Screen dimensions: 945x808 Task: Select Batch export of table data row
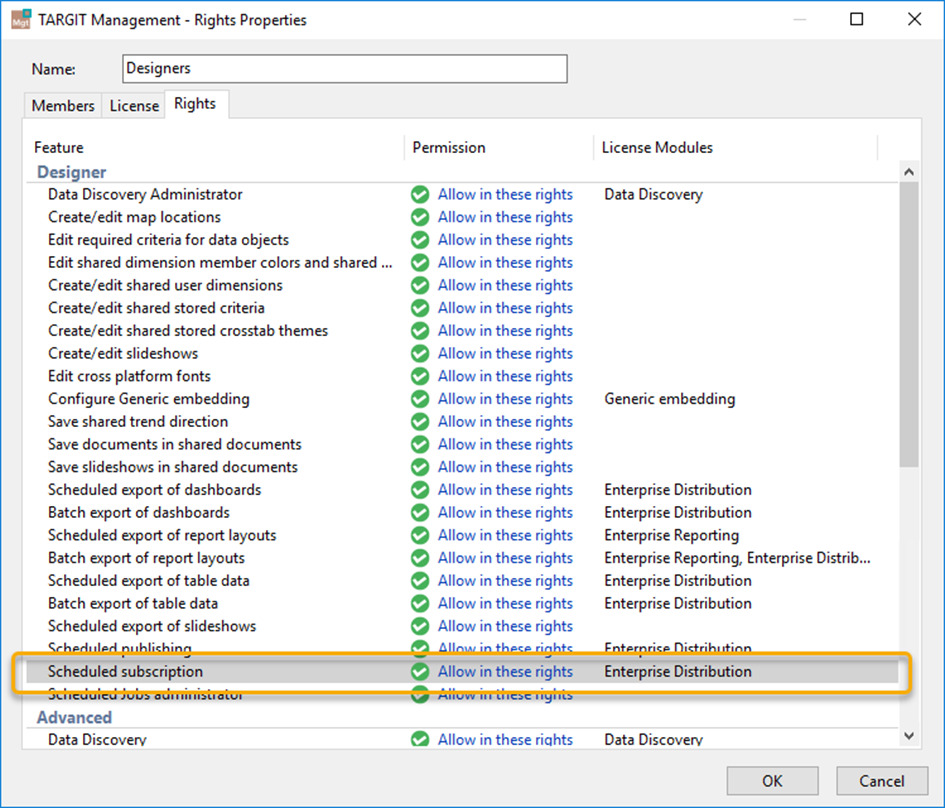462,603
